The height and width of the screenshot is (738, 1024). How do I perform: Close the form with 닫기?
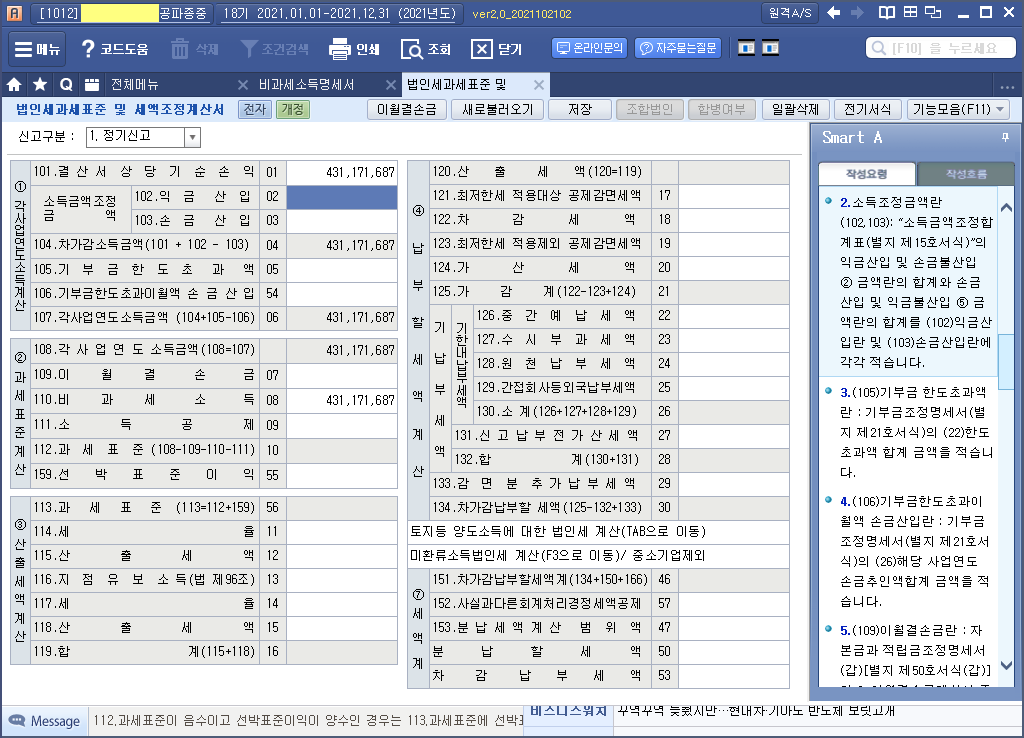coord(496,49)
